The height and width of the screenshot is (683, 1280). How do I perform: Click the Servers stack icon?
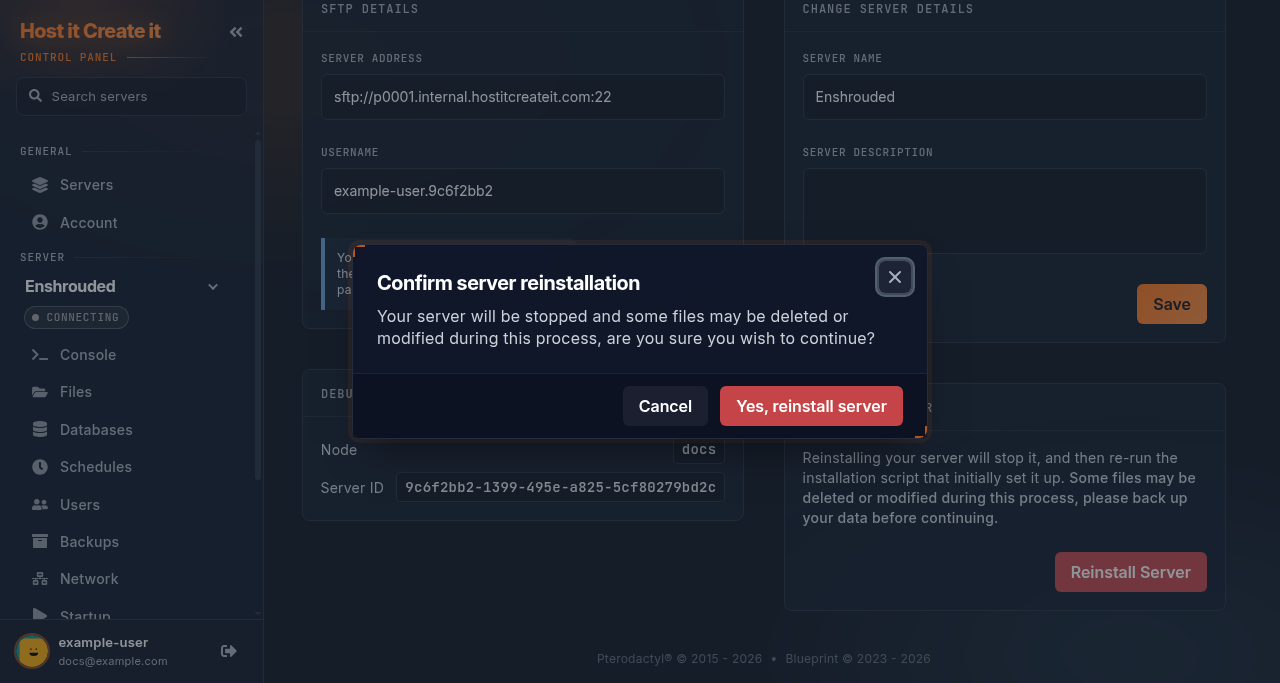(40, 185)
